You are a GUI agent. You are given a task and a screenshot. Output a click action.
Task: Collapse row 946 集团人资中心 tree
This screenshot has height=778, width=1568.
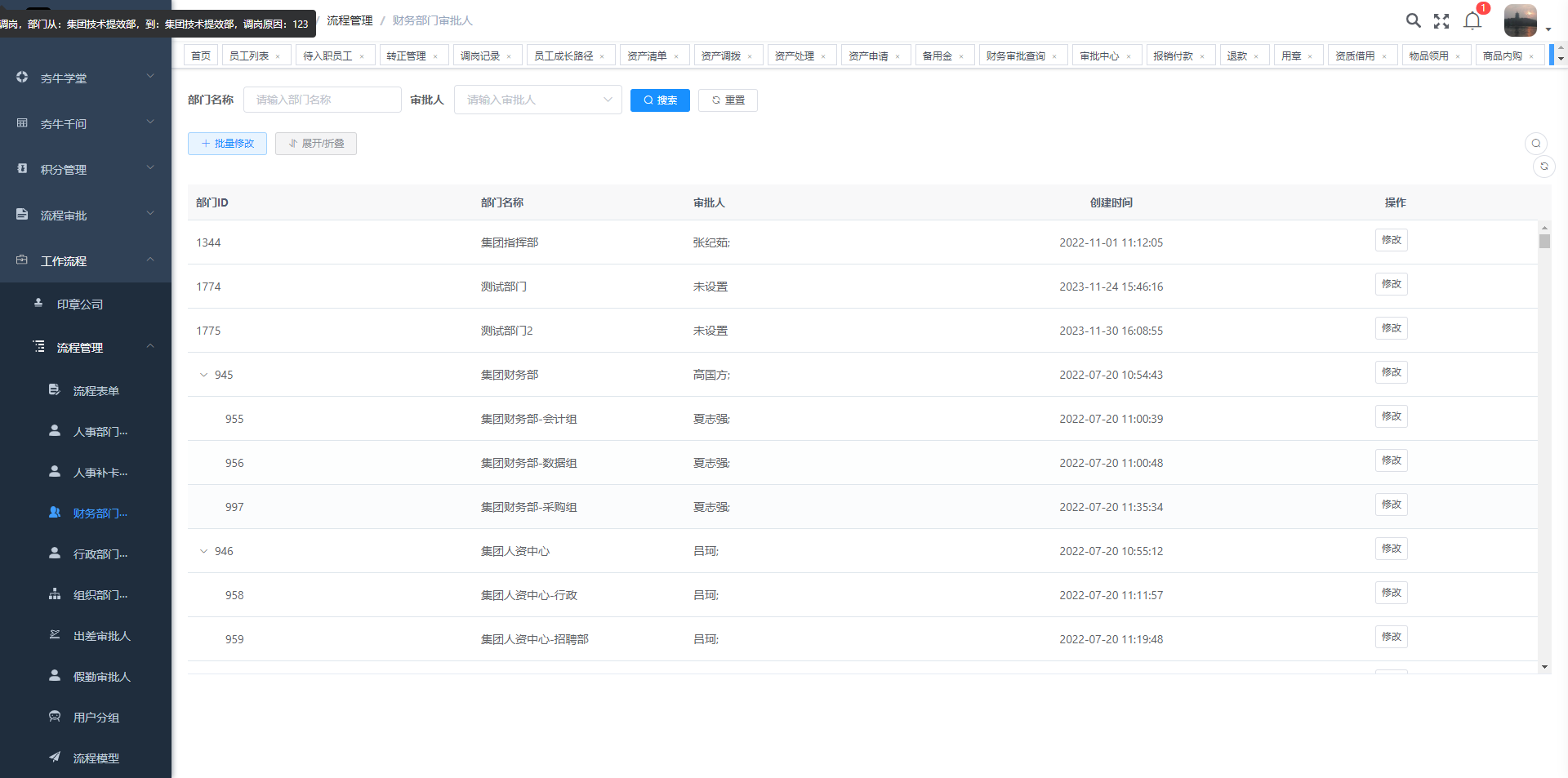coord(203,551)
